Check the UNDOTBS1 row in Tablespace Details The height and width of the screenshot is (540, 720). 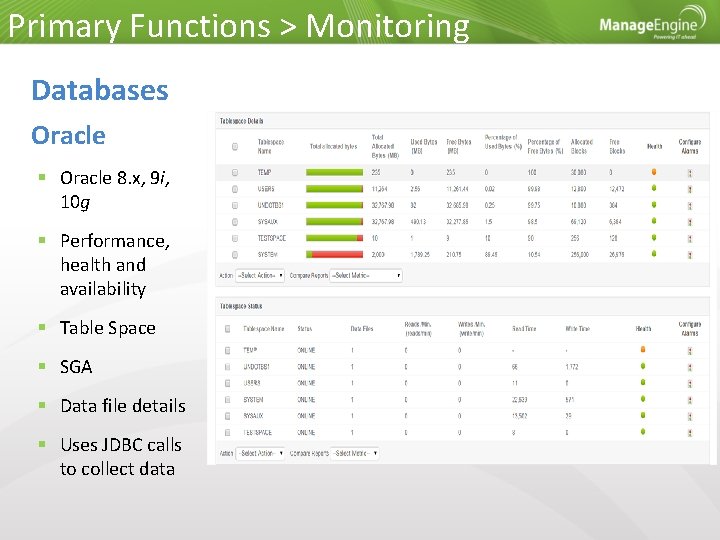point(235,205)
